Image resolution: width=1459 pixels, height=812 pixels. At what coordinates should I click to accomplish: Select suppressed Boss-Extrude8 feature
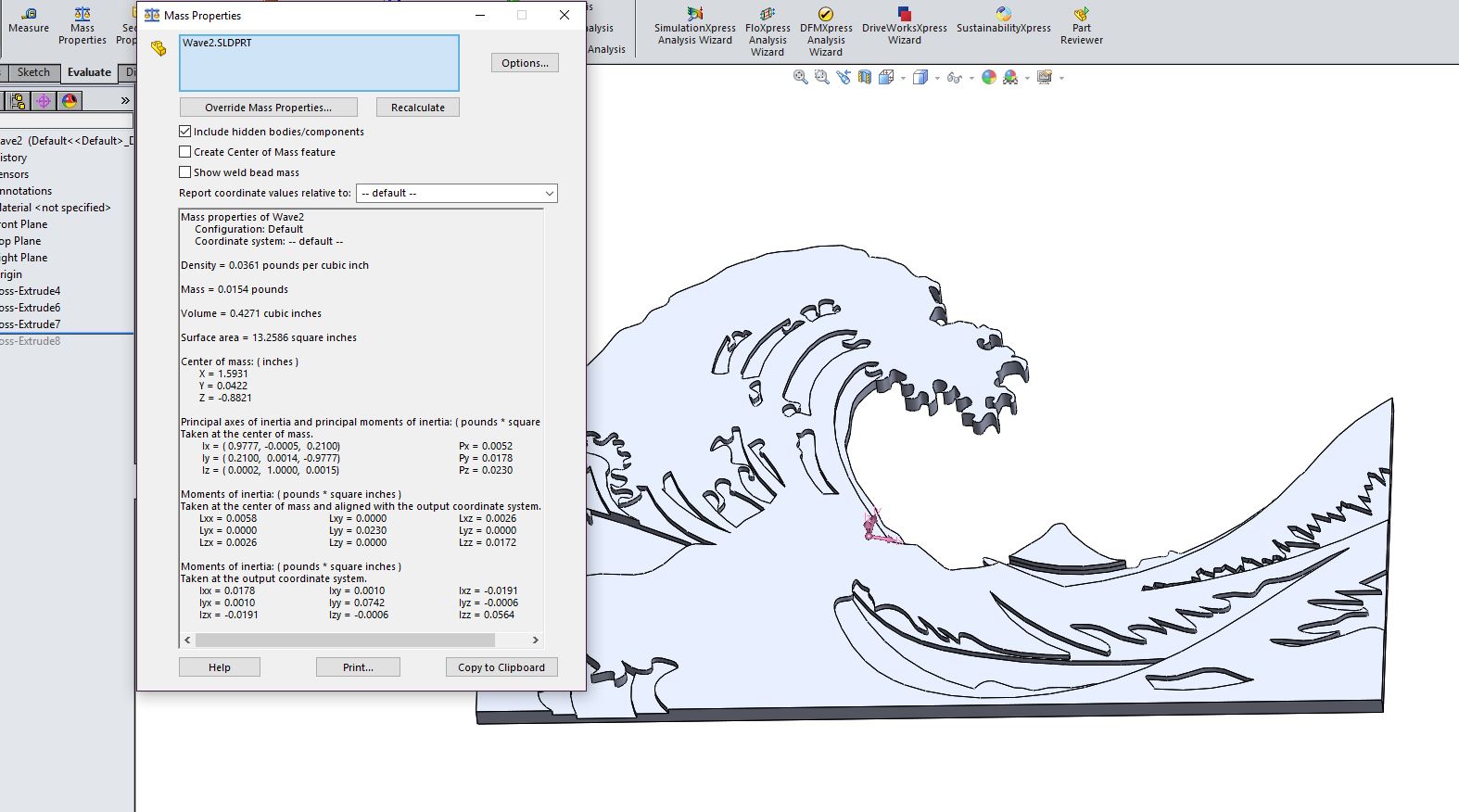point(31,341)
